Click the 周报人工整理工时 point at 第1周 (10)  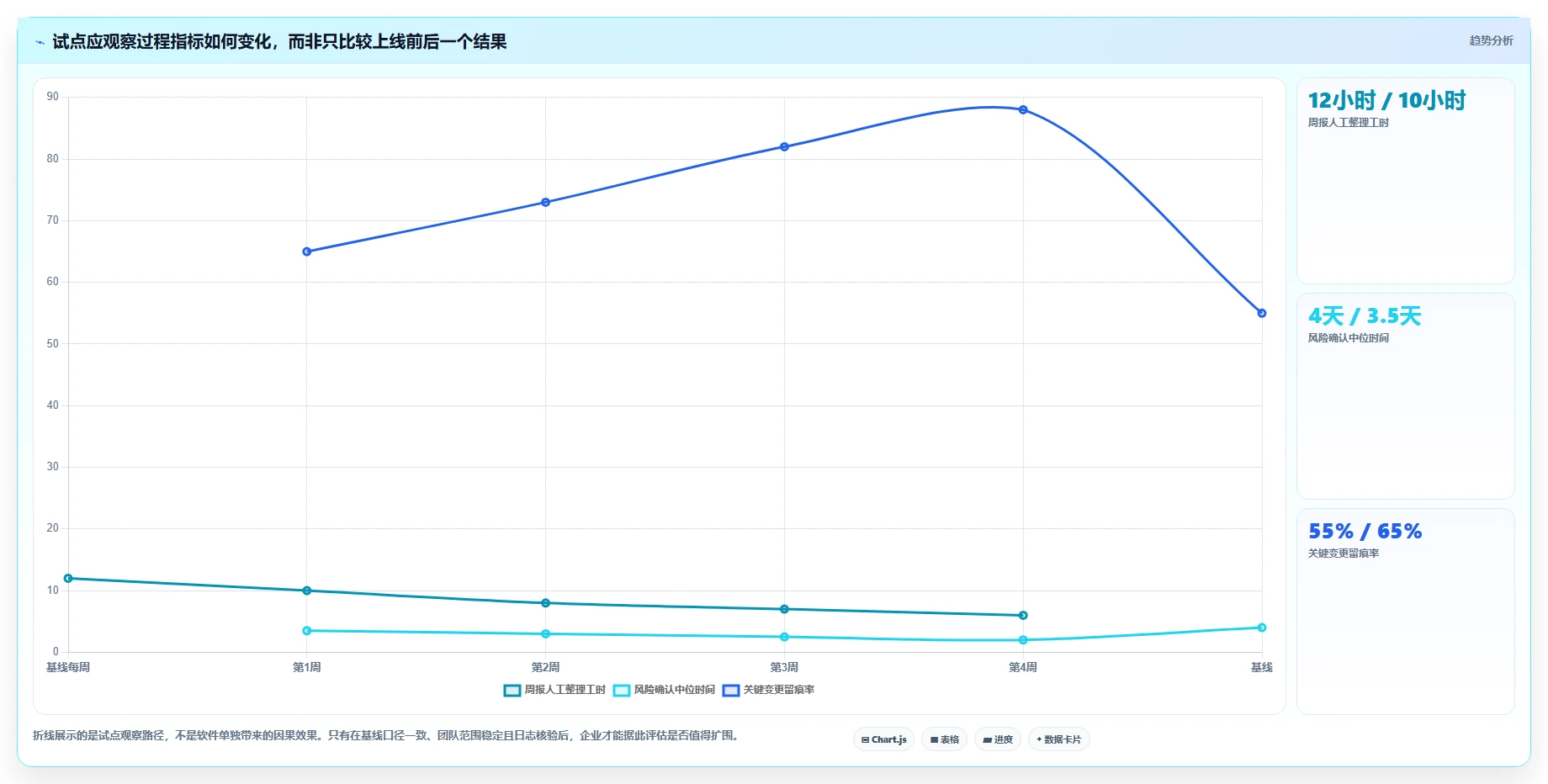[306, 591]
